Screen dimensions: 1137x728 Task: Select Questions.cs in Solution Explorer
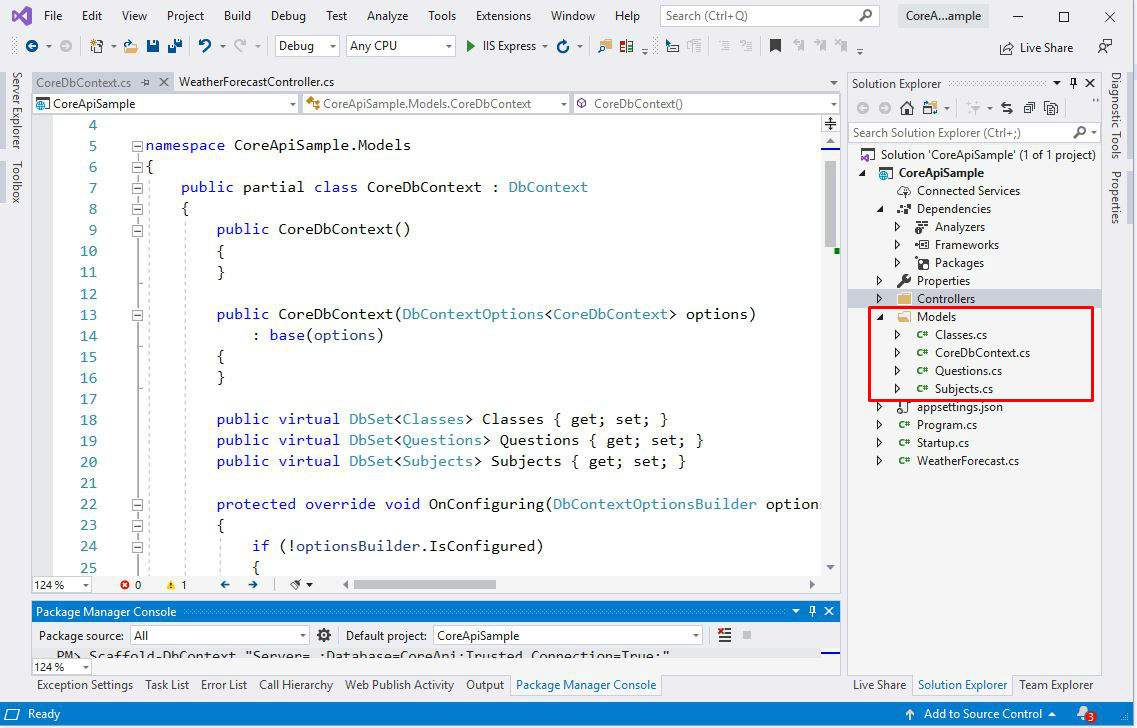(968, 371)
